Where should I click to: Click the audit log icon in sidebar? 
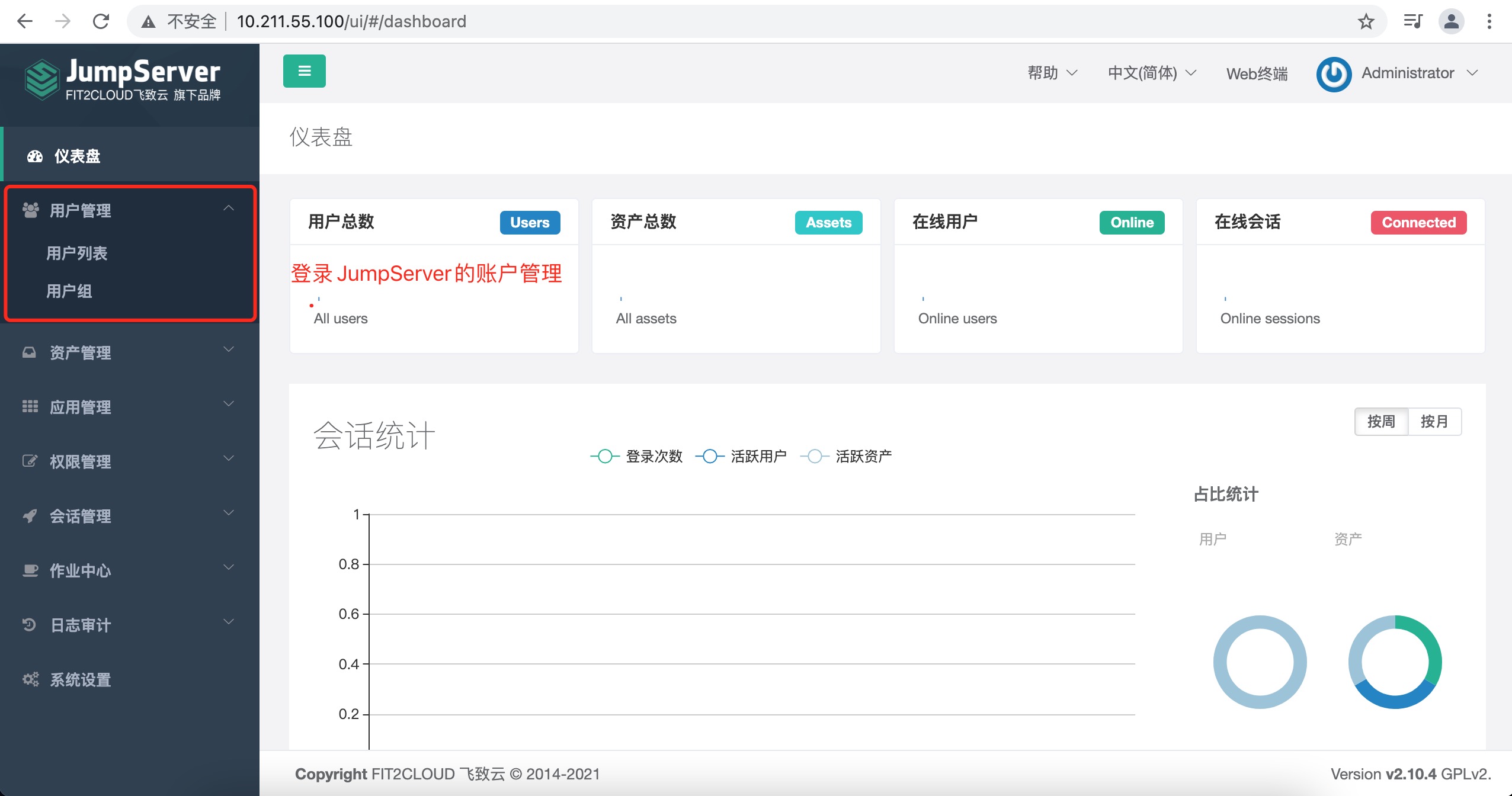tap(27, 624)
